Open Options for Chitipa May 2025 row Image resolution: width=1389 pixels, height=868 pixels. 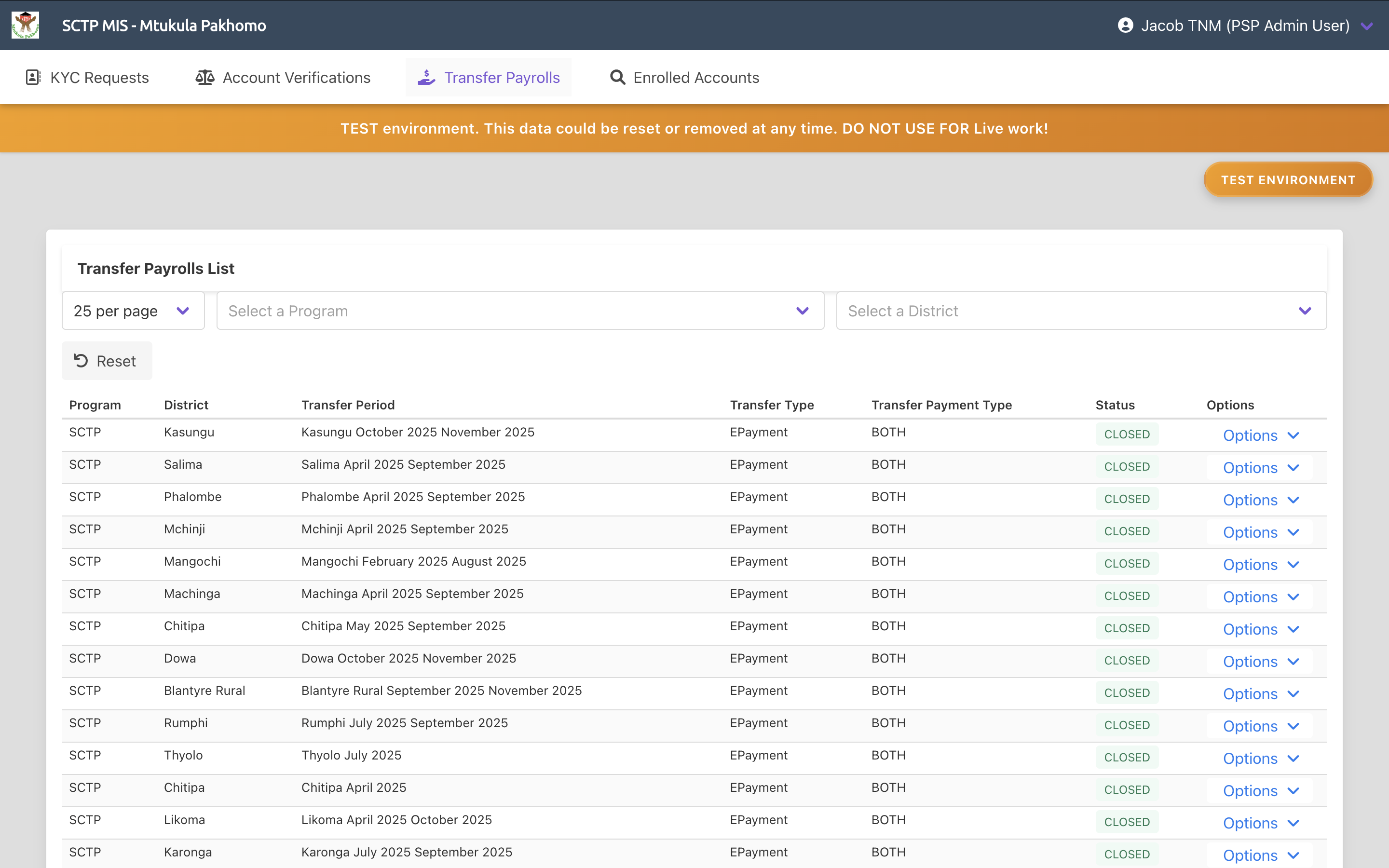click(x=1260, y=629)
